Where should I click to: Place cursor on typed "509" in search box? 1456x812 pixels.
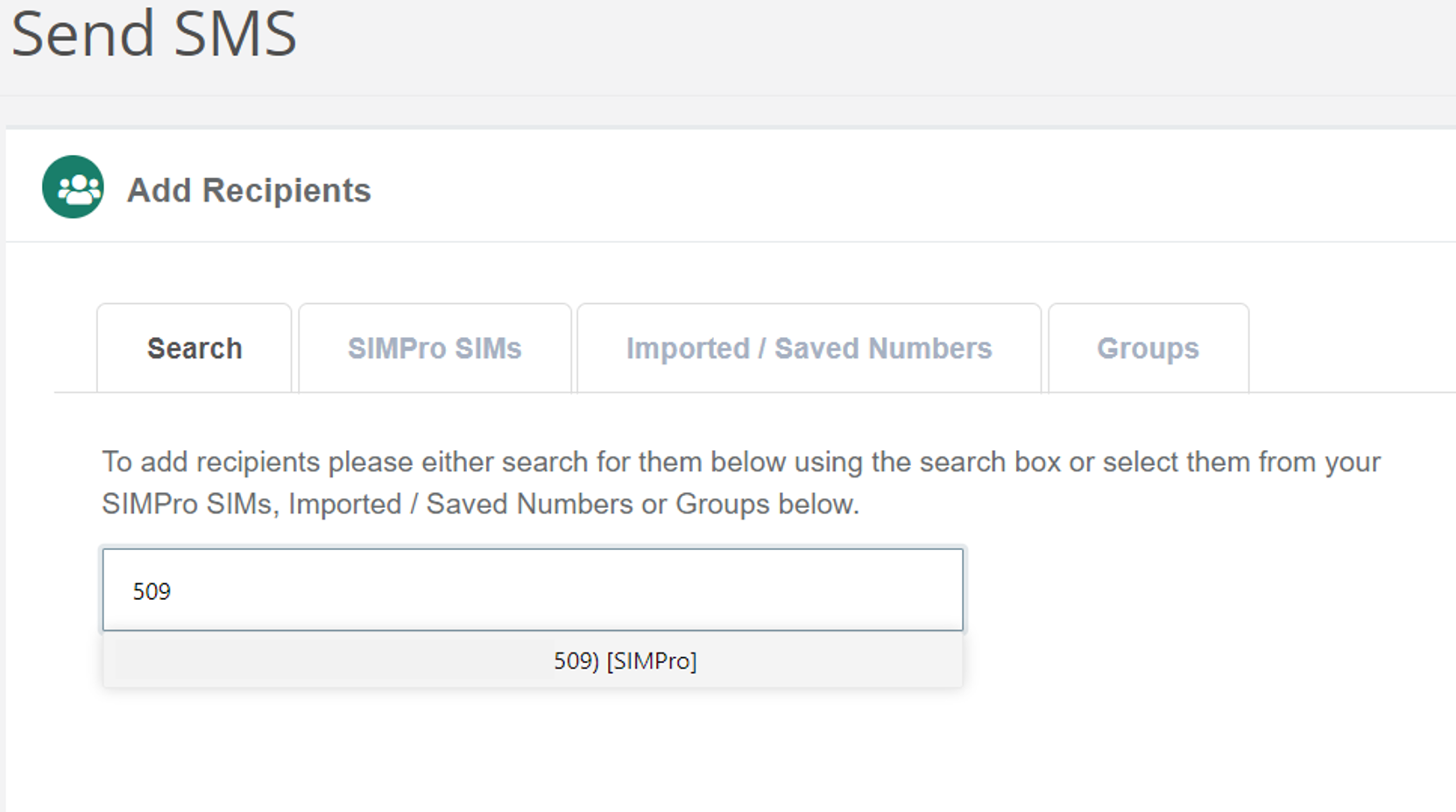[152, 591]
